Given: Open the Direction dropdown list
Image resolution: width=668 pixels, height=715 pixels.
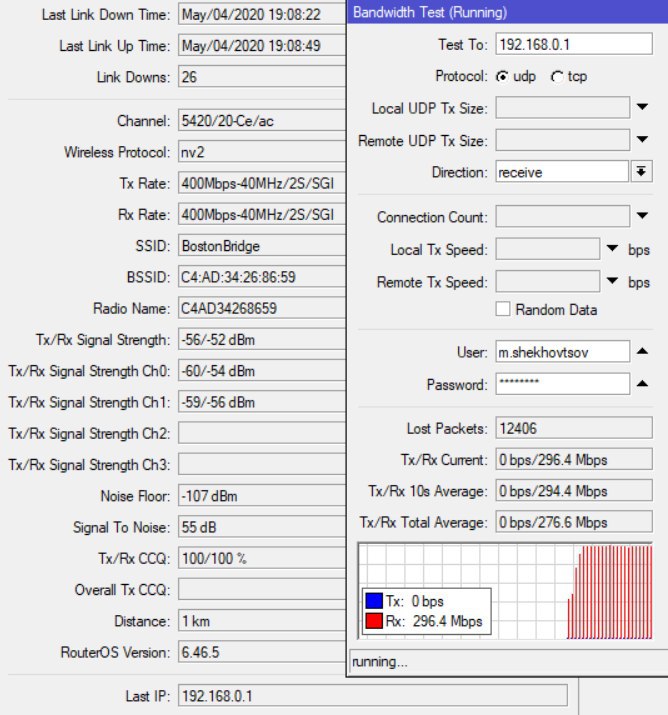Looking at the screenshot, I should click(642, 172).
